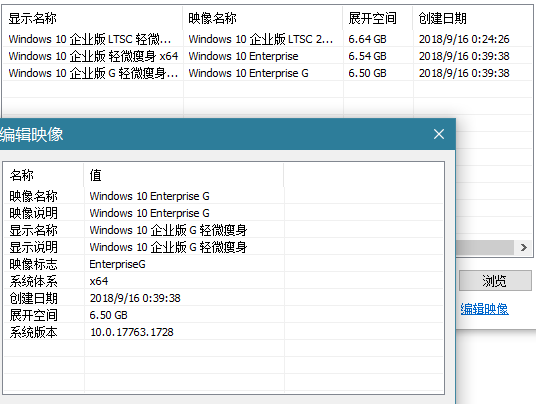The width and height of the screenshot is (536, 404).
Task: Click Windows 10 Enterprise G in background list
Action: point(249,73)
